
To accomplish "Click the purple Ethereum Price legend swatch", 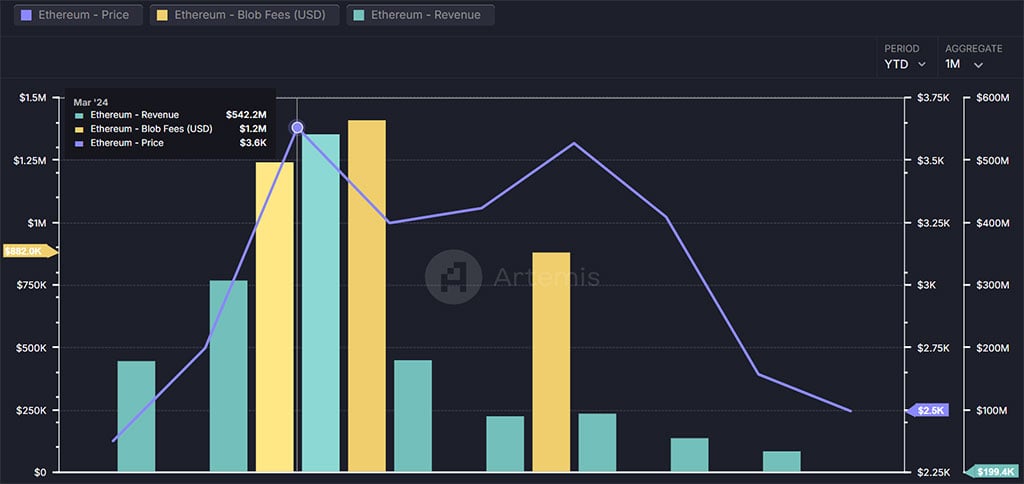I will [27, 15].
